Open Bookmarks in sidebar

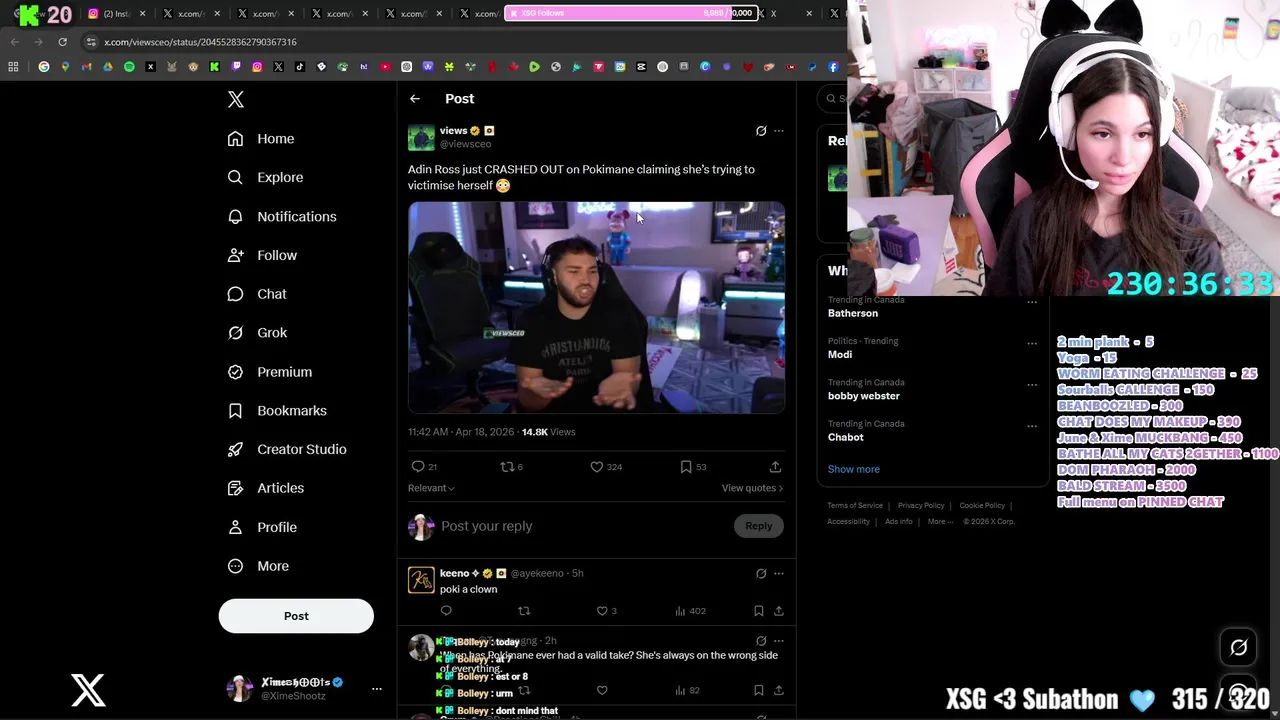(277, 411)
